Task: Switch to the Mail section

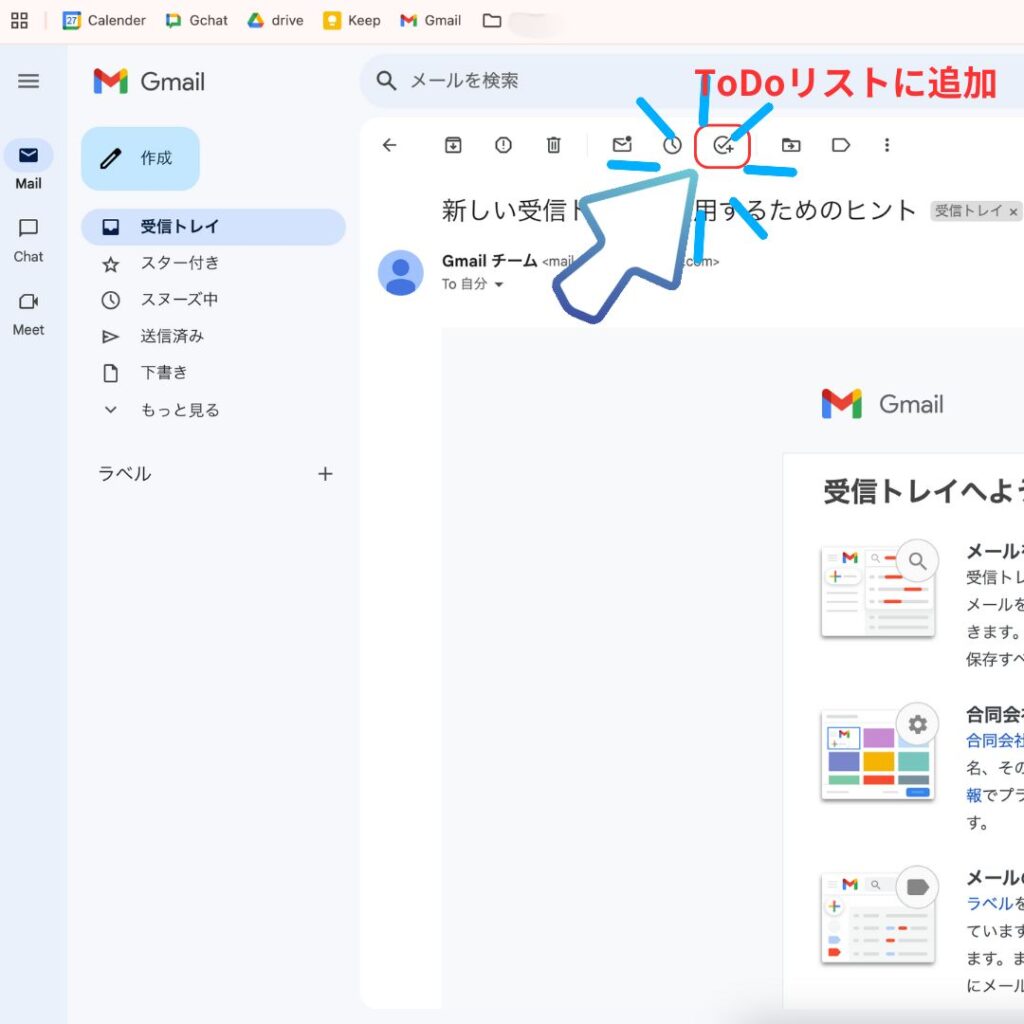Action: point(28,165)
